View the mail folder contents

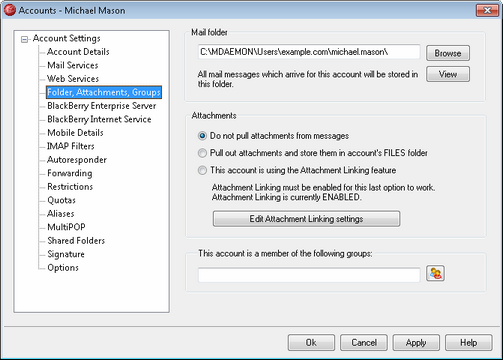pos(448,74)
